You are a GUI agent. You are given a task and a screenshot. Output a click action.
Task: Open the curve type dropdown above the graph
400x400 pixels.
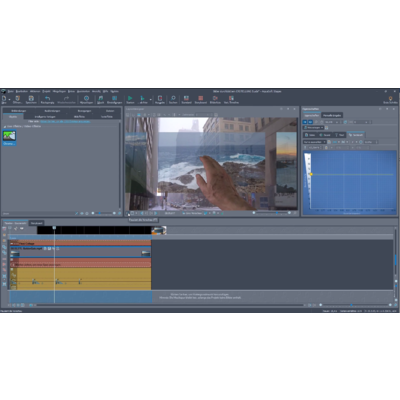point(314,142)
